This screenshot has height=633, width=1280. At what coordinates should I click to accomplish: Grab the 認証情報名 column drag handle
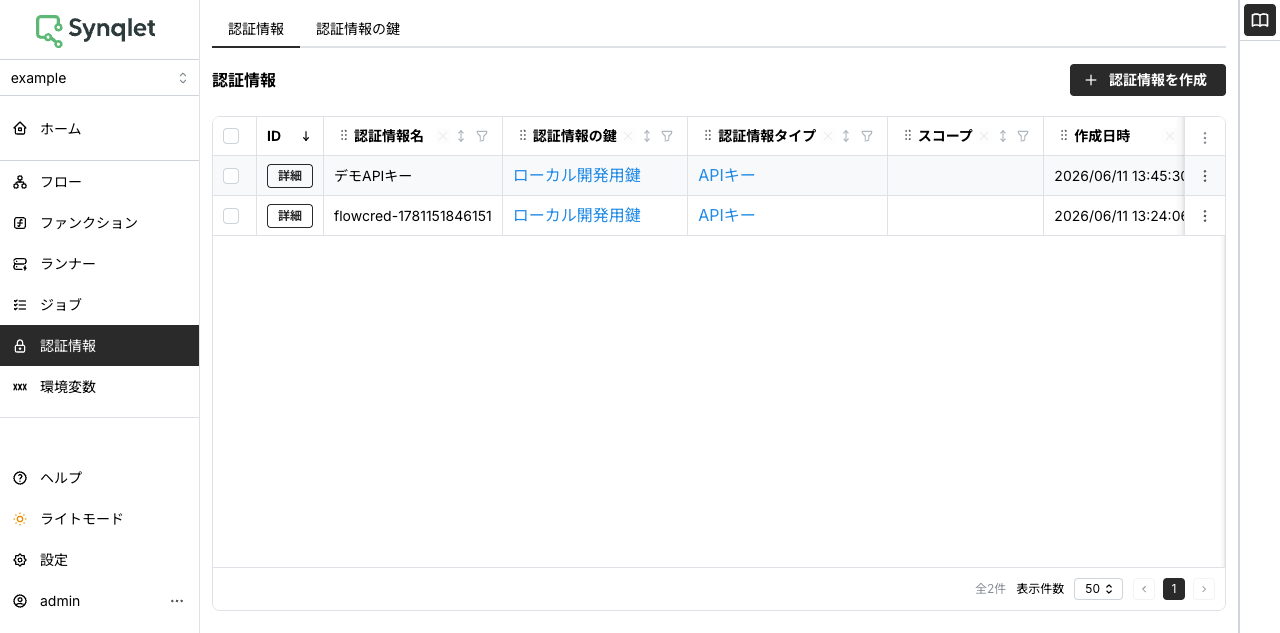tap(344, 136)
